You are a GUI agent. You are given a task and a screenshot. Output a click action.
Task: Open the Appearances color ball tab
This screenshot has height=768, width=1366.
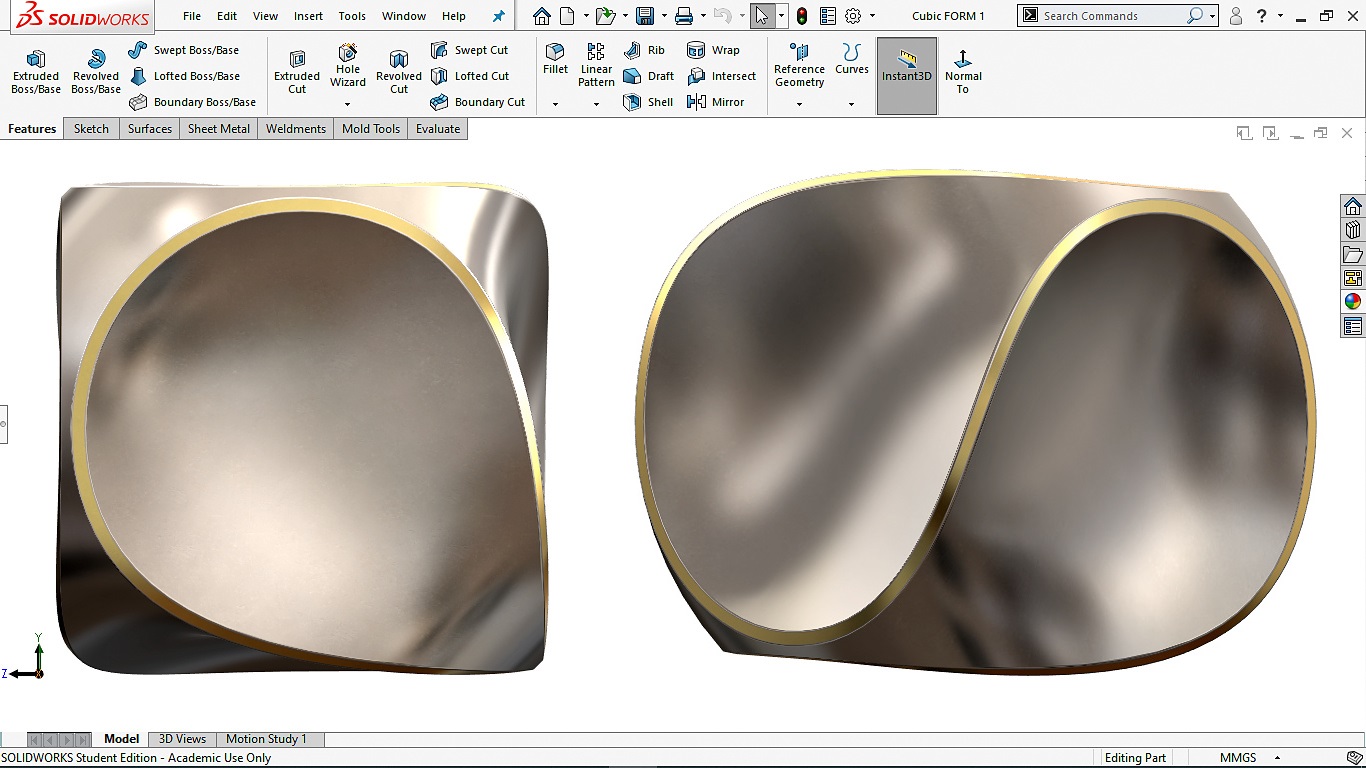pos(1353,302)
